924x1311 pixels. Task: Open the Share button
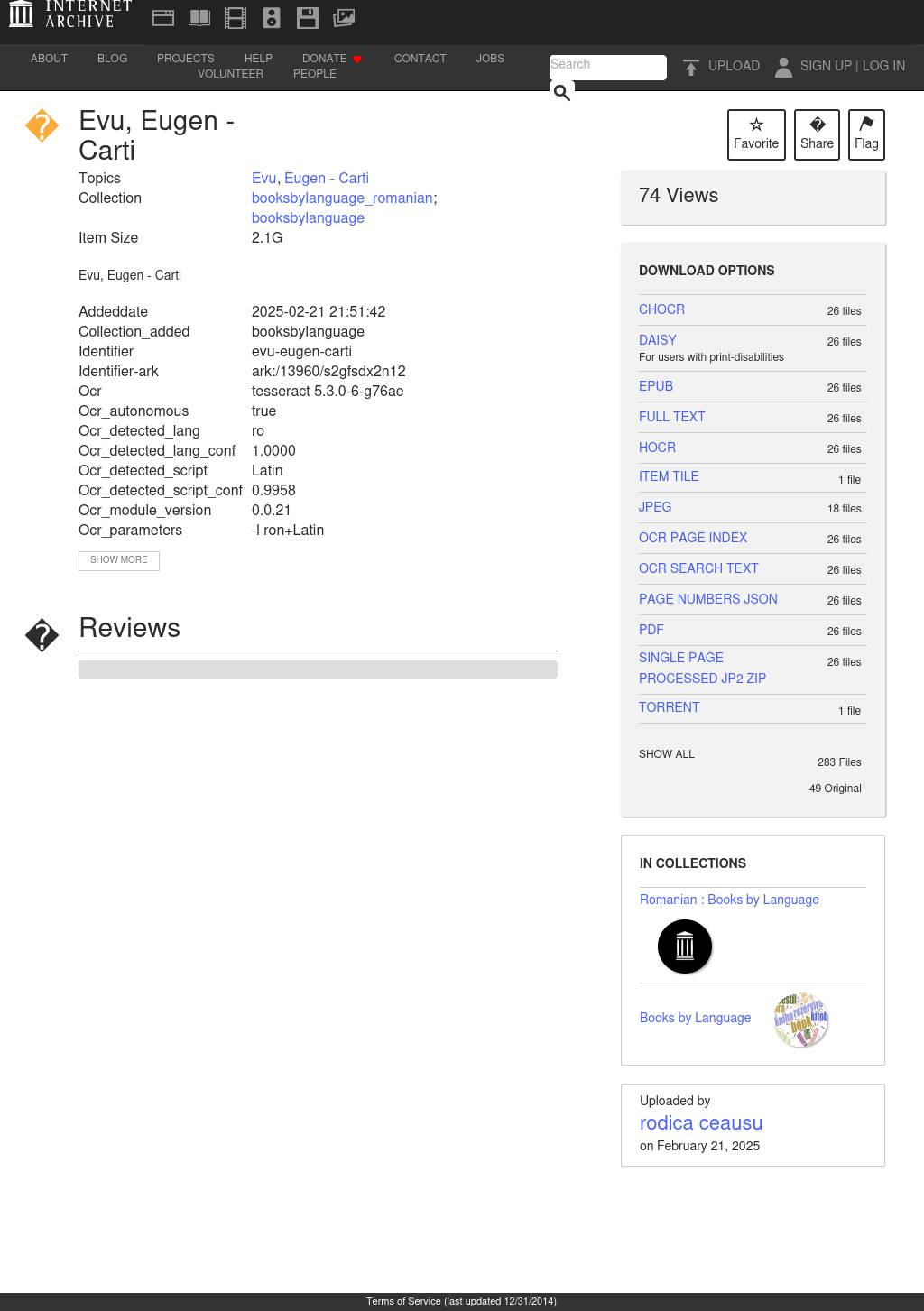(x=817, y=134)
